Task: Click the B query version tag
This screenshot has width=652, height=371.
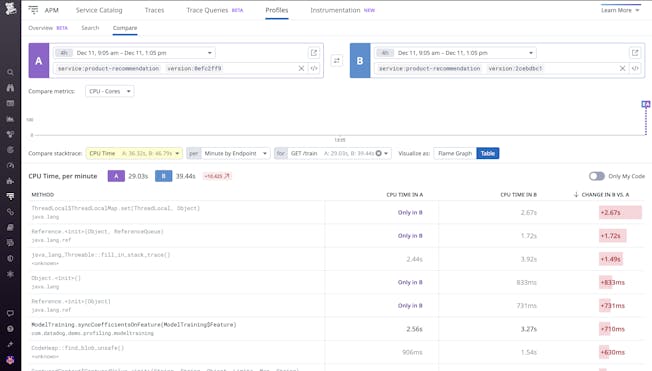Action: pos(515,68)
